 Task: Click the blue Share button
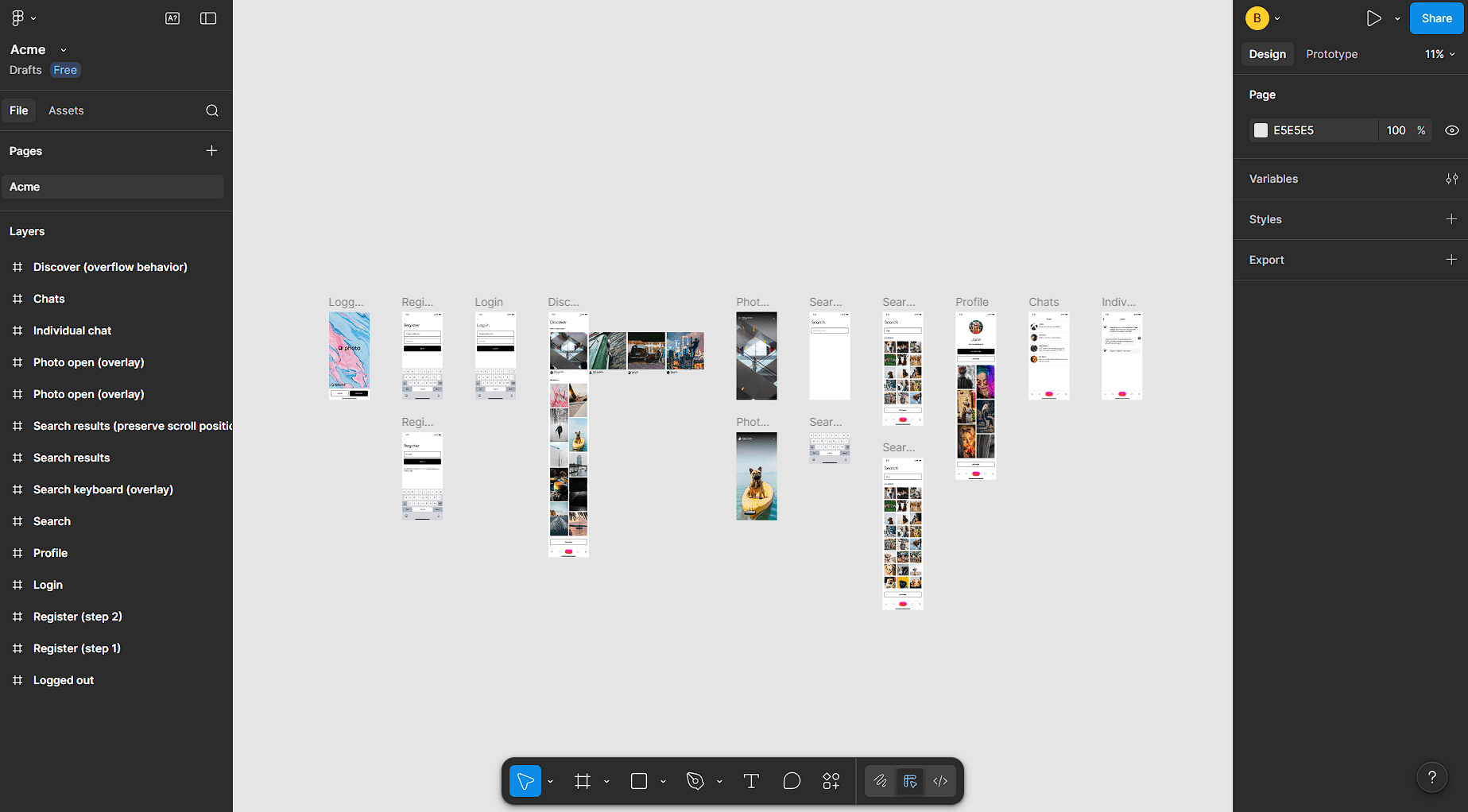[1436, 18]
